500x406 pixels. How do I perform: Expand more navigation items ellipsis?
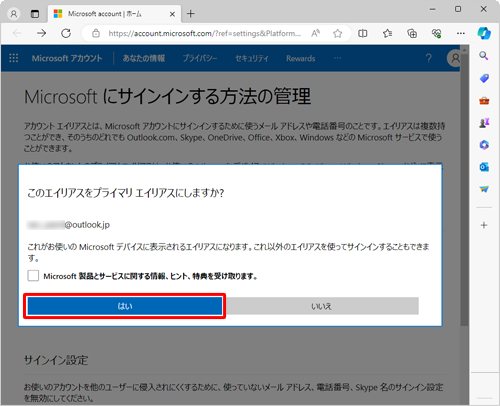point(337,58)
